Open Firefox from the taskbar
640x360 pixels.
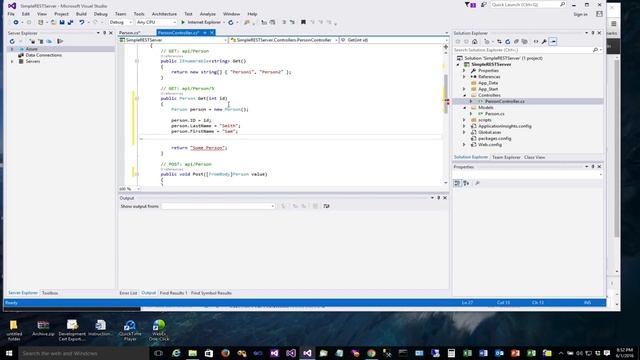click(x=225, y=353)
